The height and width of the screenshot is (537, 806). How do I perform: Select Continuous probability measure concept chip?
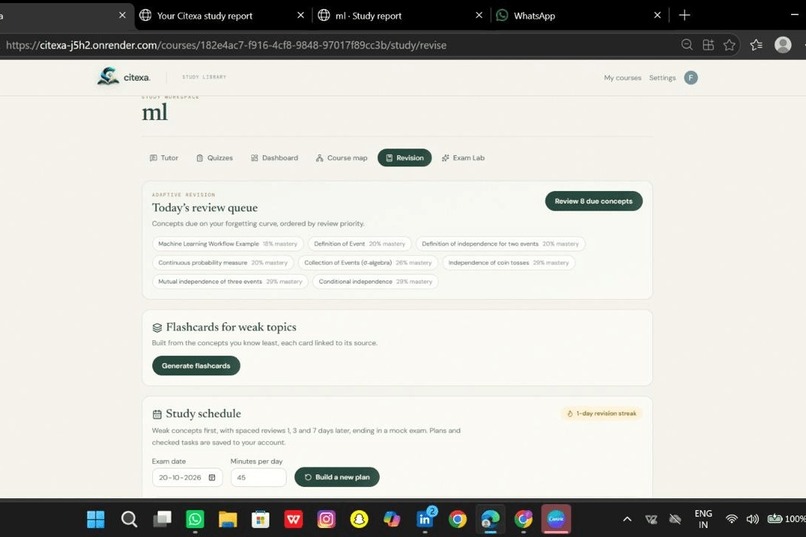[223, 263]
